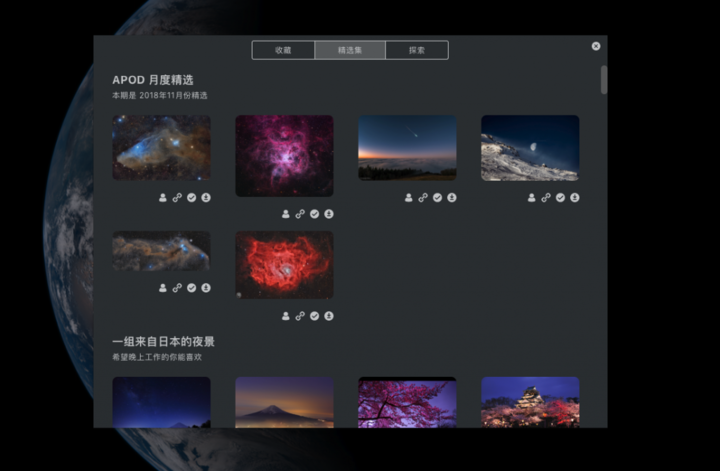The width and height of the screenshot is (720, 471).
Task: Set the blue nebula photo as wallpaper via checkmark
Action: (191, 197)
